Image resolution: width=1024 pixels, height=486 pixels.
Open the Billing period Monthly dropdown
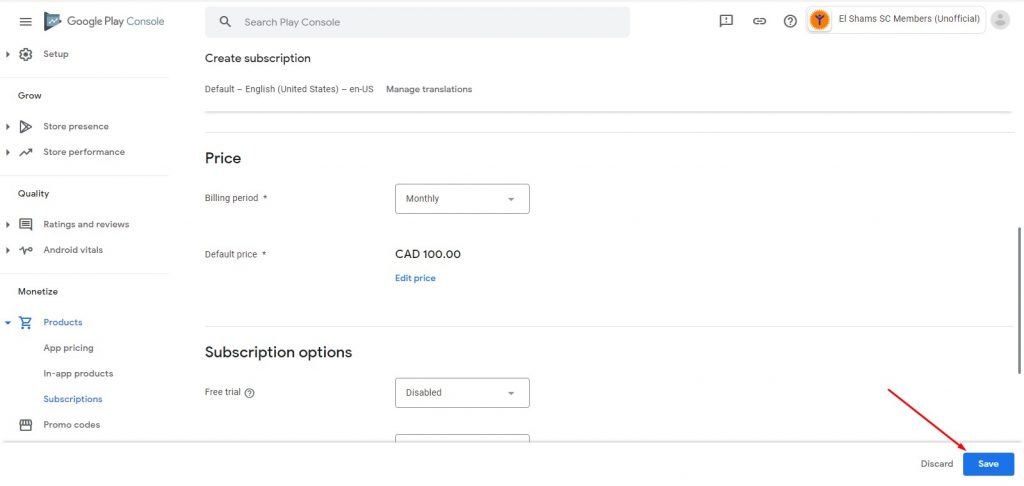coord(462,199)
